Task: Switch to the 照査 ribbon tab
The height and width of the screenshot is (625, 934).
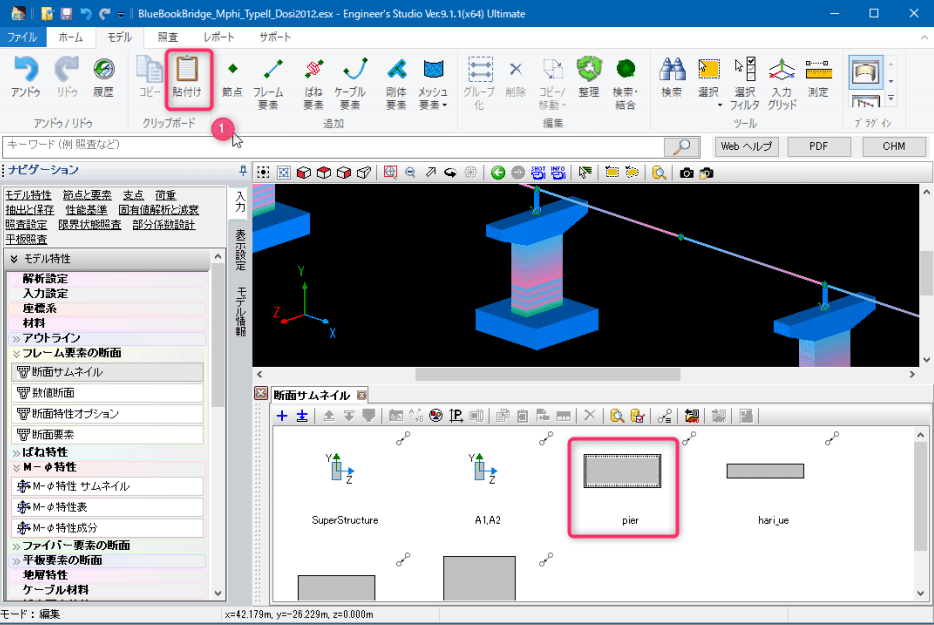Action: pos(168,36)
